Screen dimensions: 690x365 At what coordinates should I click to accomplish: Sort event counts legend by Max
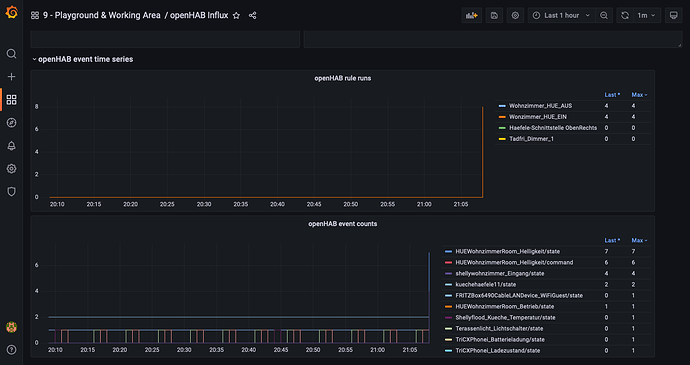pos(639,240)
